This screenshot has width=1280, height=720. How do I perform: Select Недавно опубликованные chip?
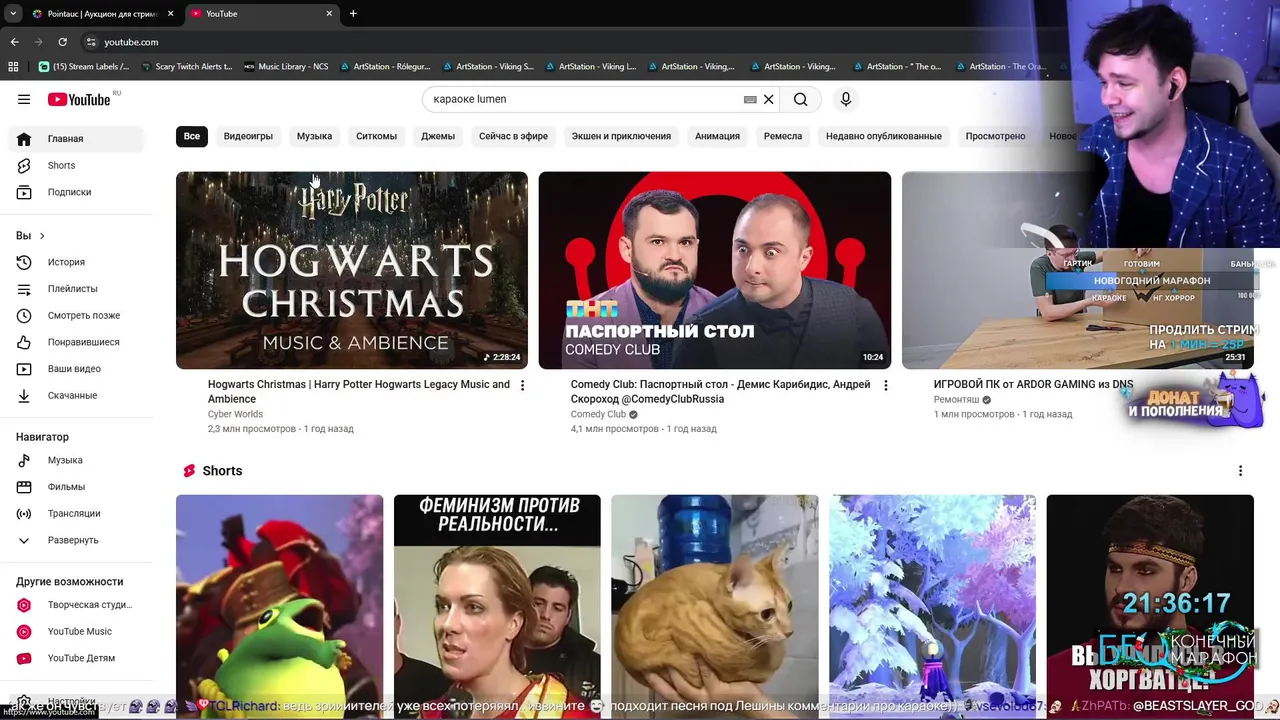point(884,136)
